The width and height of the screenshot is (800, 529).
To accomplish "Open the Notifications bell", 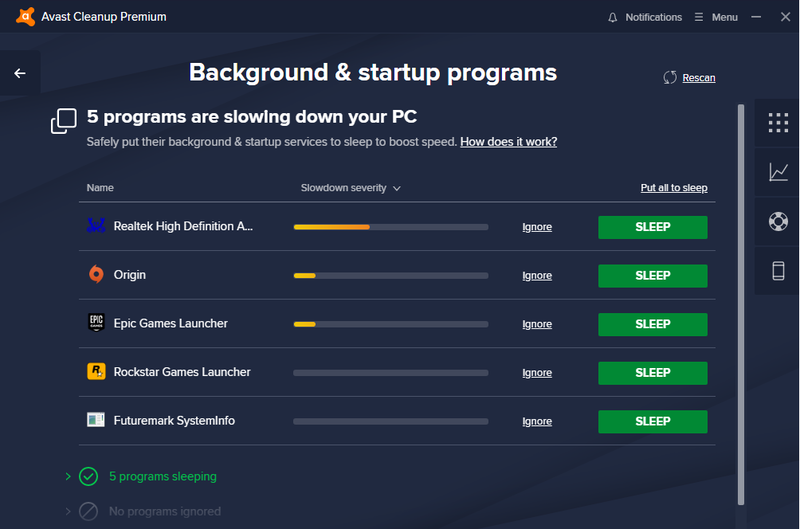I will pyautogui.click(x=612, y=17).
